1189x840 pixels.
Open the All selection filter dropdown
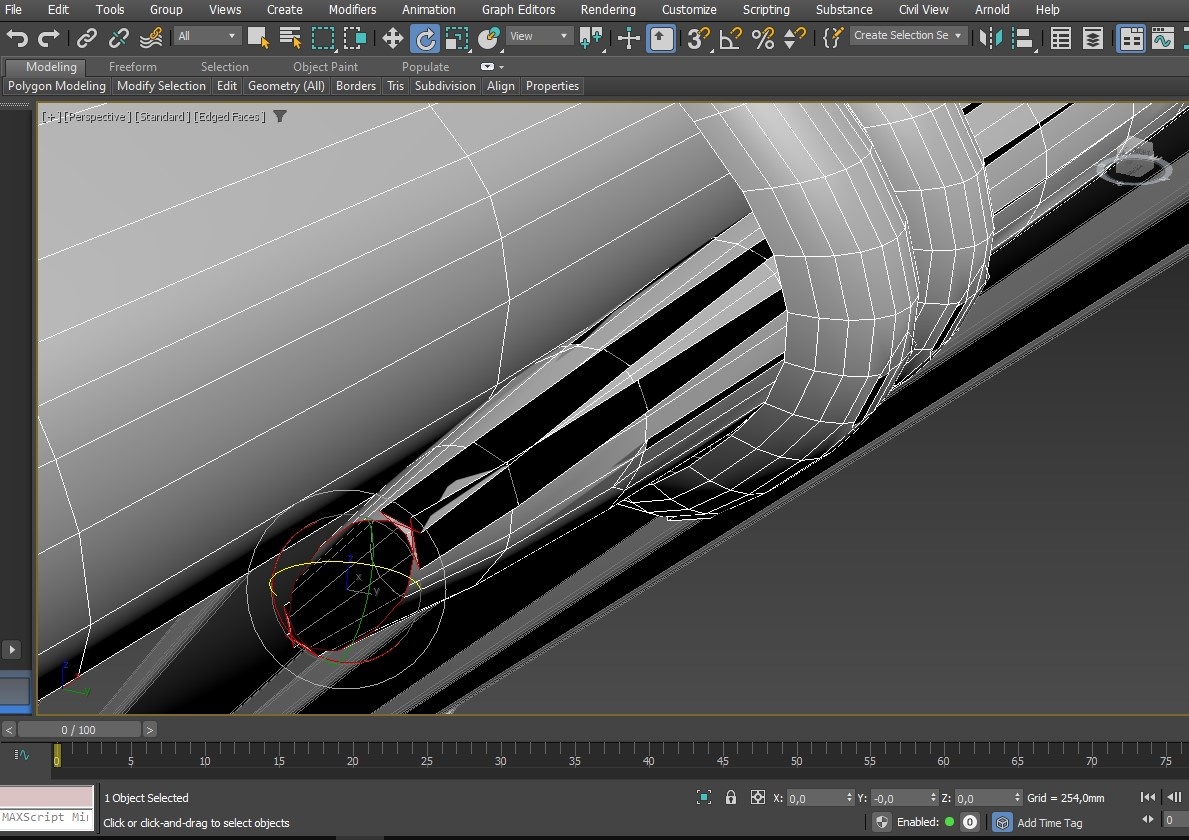pyautogui.click(x=207, y=36)
